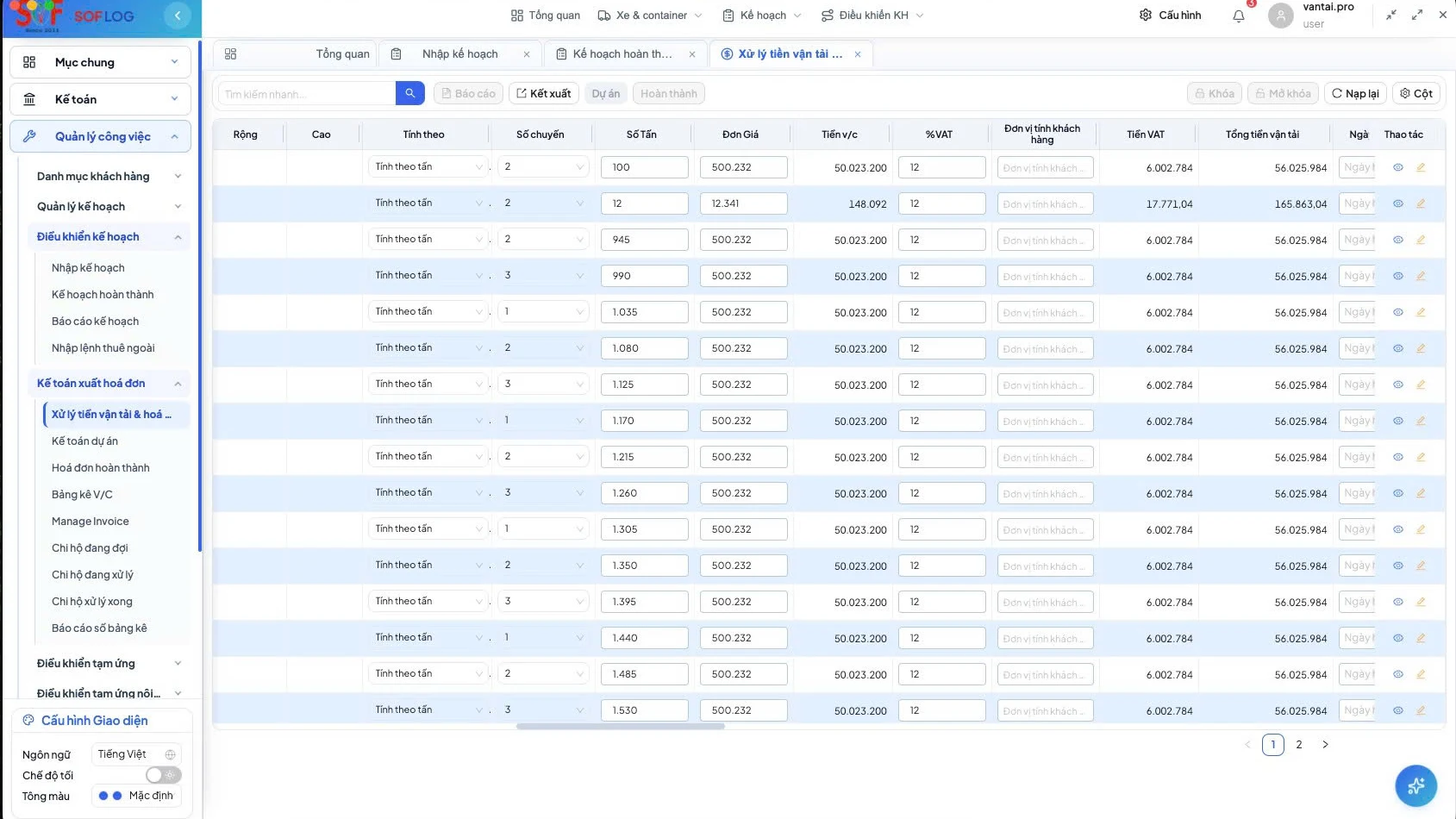The width and height of the screenshot is (1456, 819).
Task: Go to page 2
Action: coord(1299,744)
